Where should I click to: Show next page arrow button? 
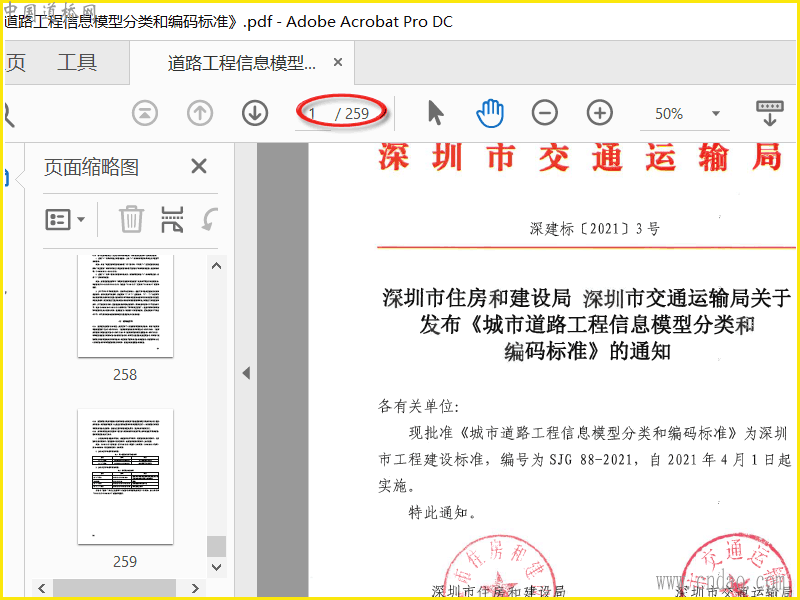point(255,113)
